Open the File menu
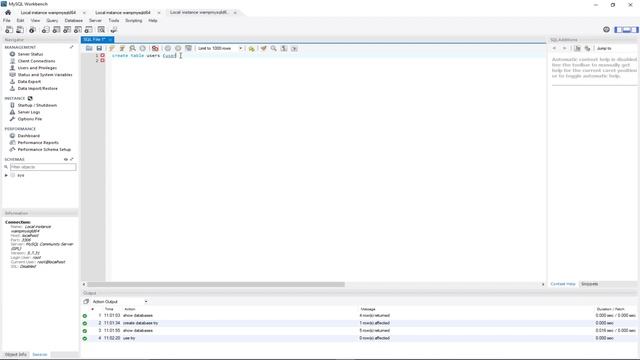 (x=7, y=20)
